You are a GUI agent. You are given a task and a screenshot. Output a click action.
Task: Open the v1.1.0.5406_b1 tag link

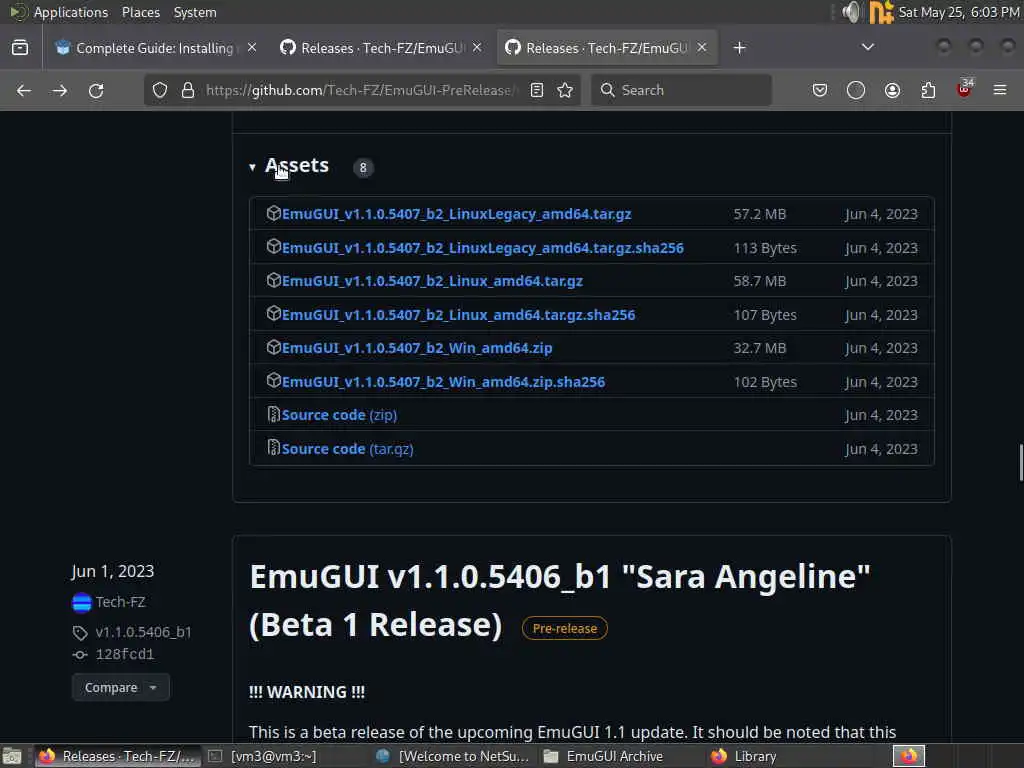click(144, 632)
